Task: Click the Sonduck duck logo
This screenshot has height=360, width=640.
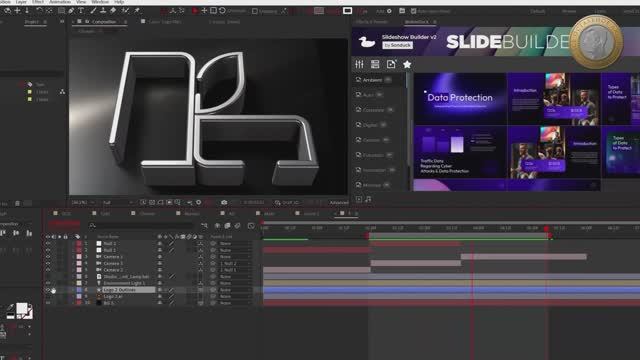Action: pyautogui.click(x=367, y=42)
